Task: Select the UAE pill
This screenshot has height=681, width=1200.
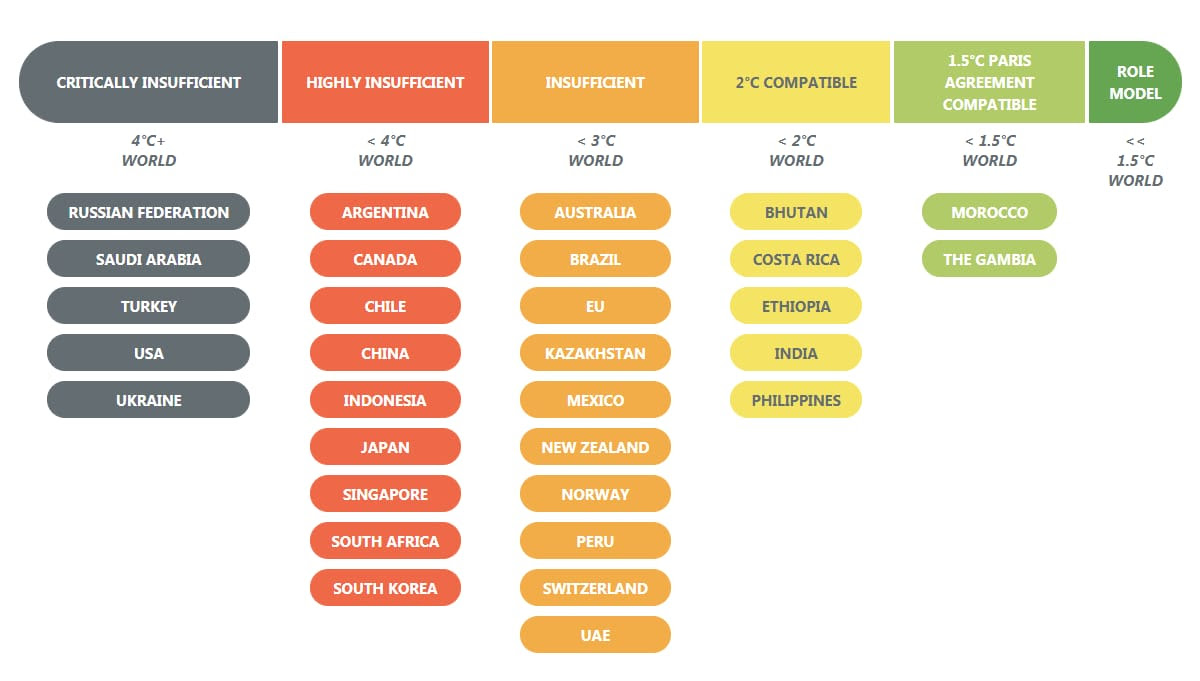Action: click(595, 635)
